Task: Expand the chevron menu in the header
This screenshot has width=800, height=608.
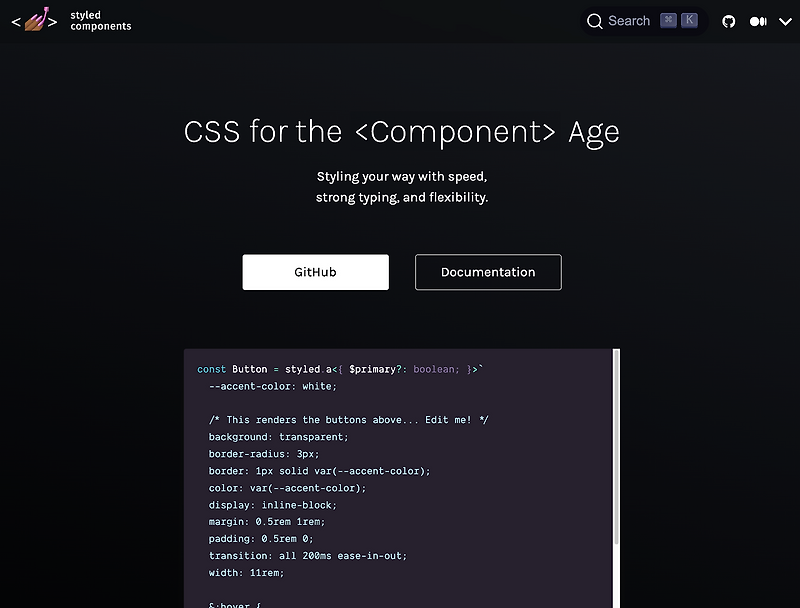Action: (x=784, y=21)
